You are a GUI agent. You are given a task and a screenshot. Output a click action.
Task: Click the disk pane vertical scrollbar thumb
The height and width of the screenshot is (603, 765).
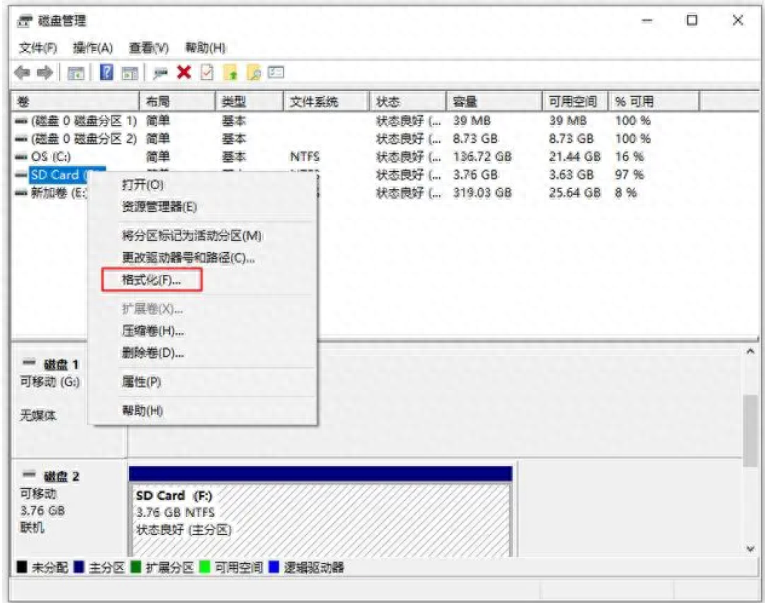[x=750, y=431]
